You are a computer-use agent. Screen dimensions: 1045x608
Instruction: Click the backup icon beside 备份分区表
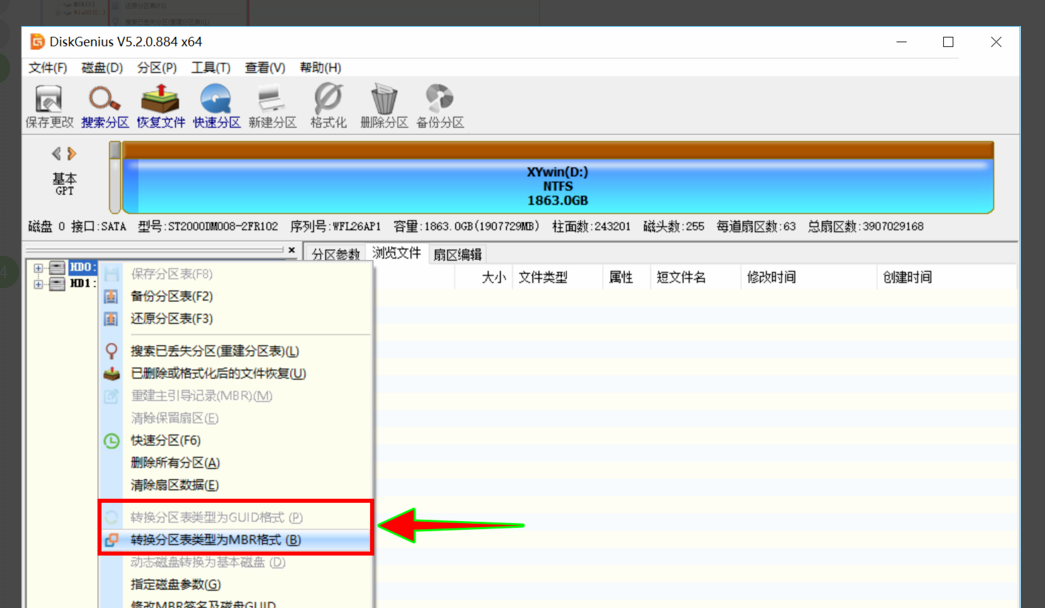point(111,296)
